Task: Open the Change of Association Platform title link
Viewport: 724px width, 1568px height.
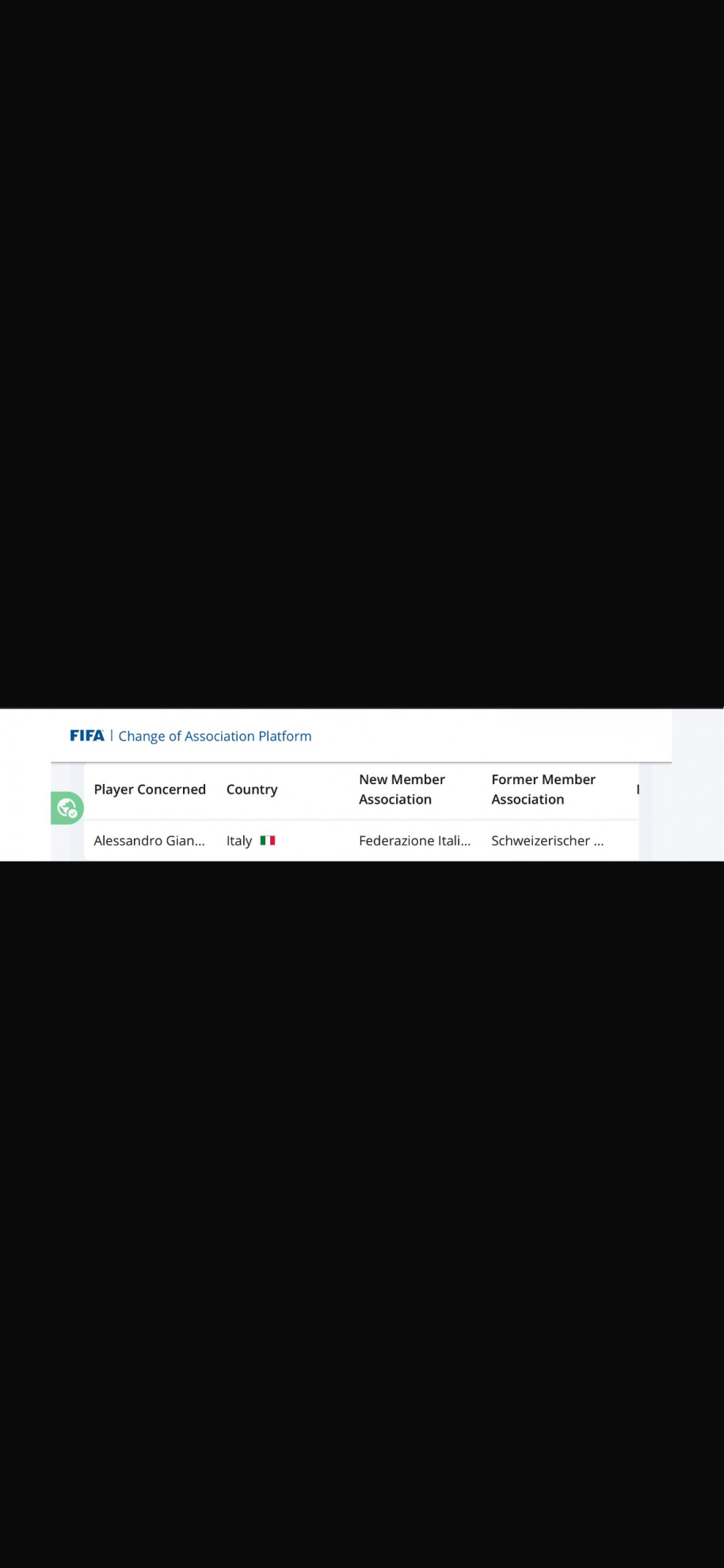Action: 215,736
